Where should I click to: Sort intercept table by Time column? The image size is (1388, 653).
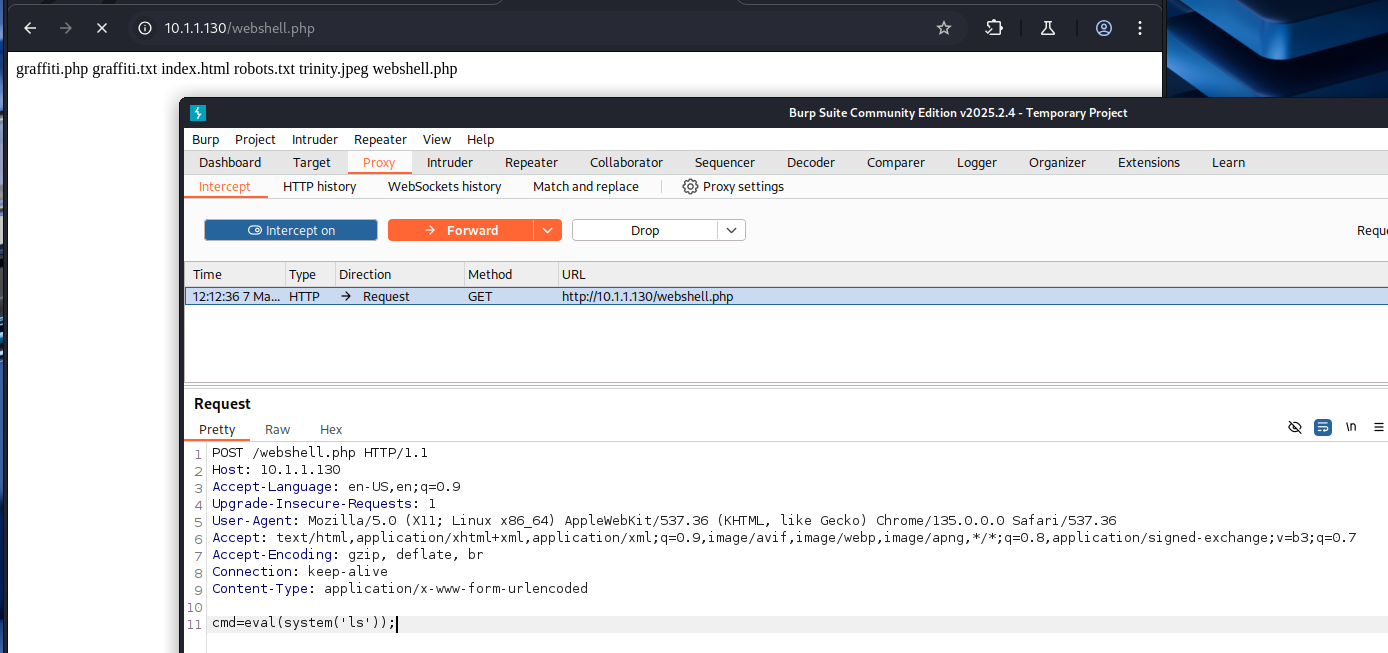tap(235, 274)
